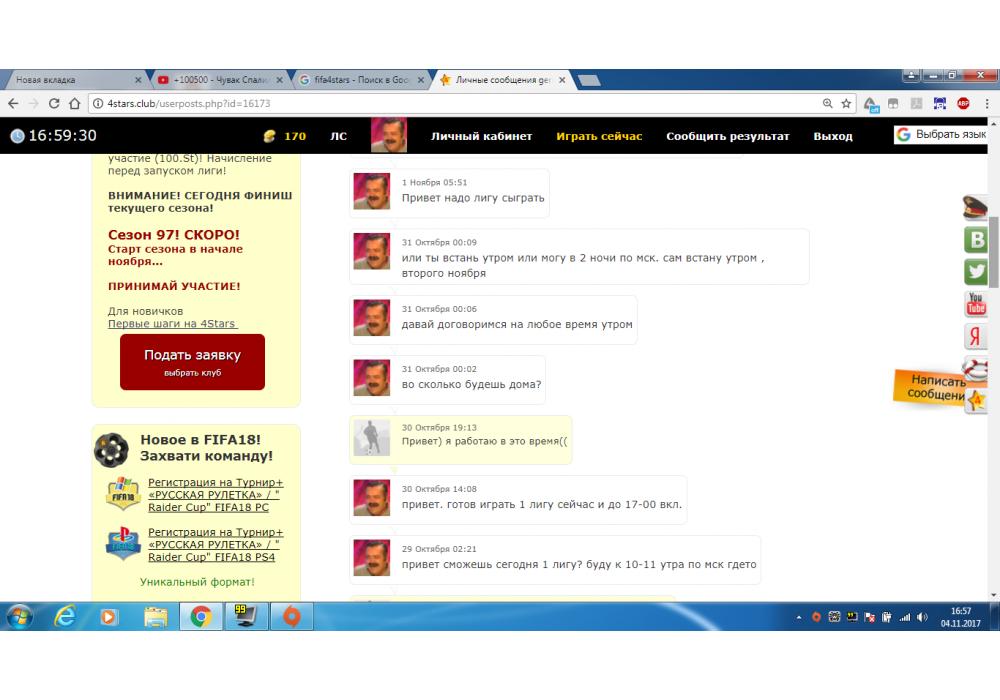Expand the Google language selector
This screenshot has width=1000, height=700.
[941, 135]
